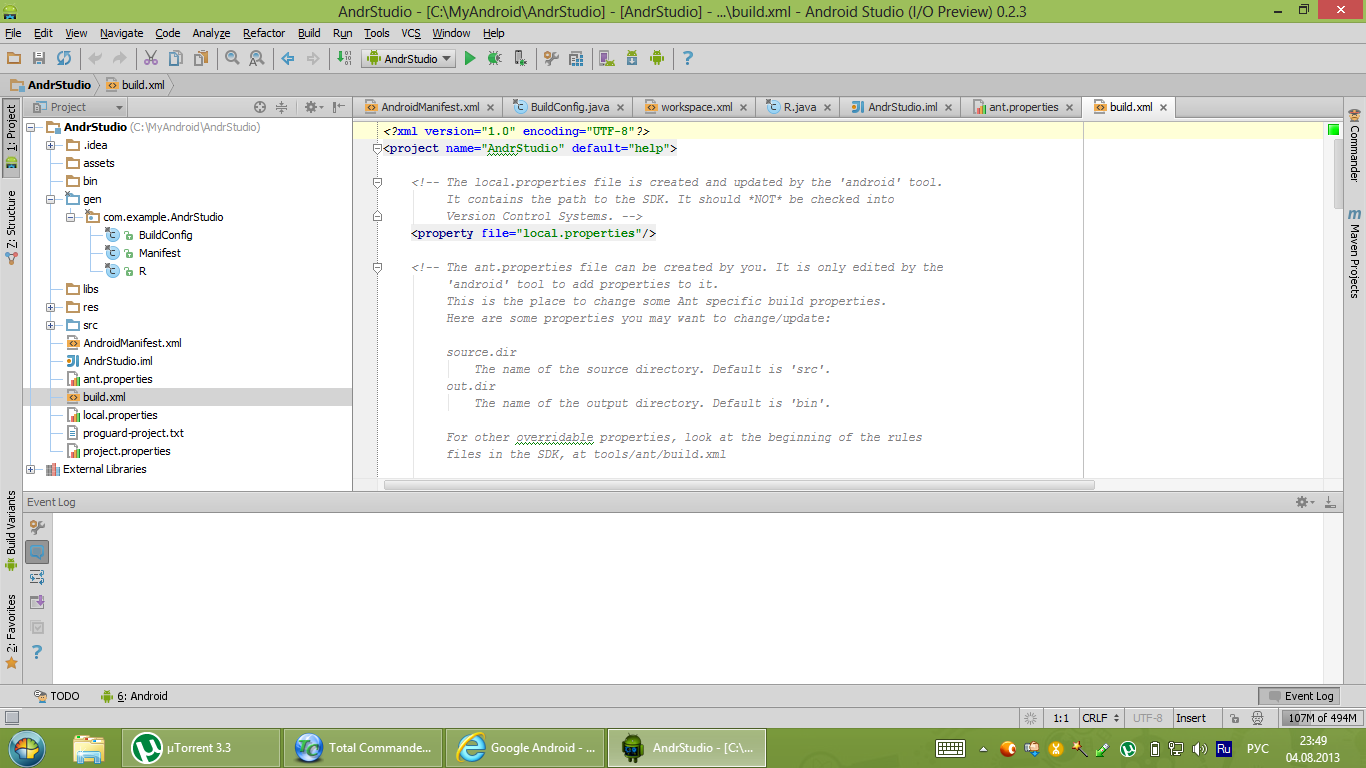1366x768 pixels.
Task: Switch to the ant.properties editor tab
Action: [1022, 107]
